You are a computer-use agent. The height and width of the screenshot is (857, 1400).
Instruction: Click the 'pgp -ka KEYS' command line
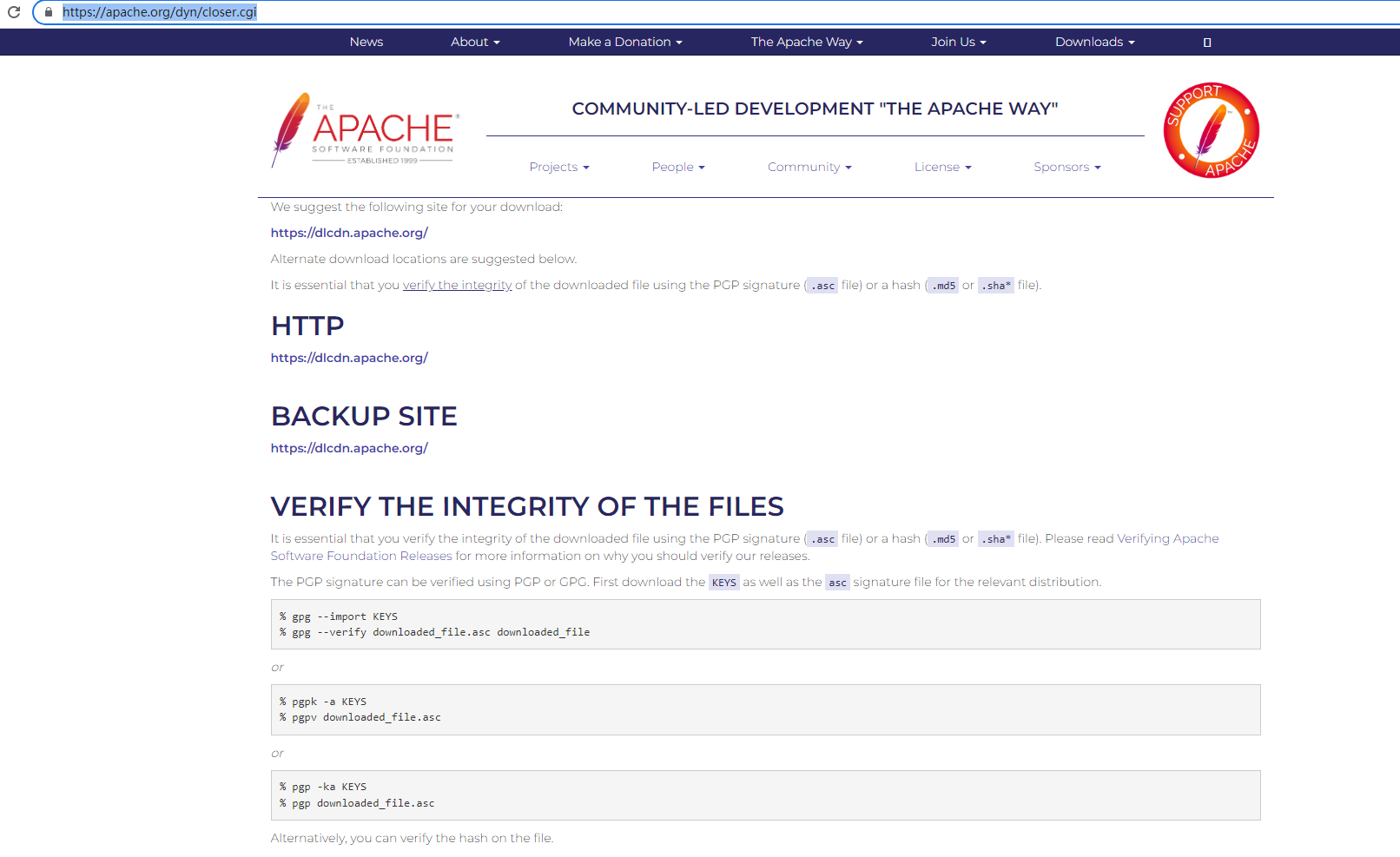[323, 787]
